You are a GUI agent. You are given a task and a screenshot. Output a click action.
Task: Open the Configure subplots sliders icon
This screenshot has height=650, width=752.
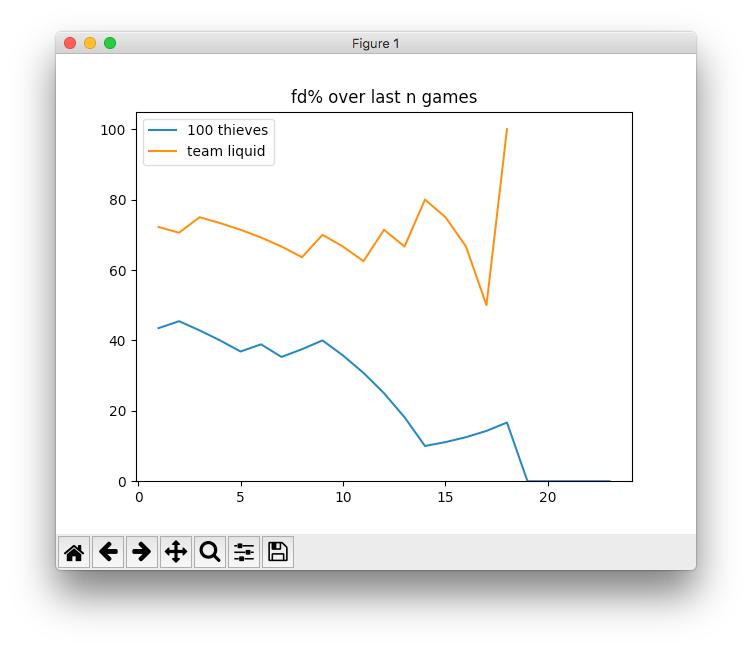point(244,552)
